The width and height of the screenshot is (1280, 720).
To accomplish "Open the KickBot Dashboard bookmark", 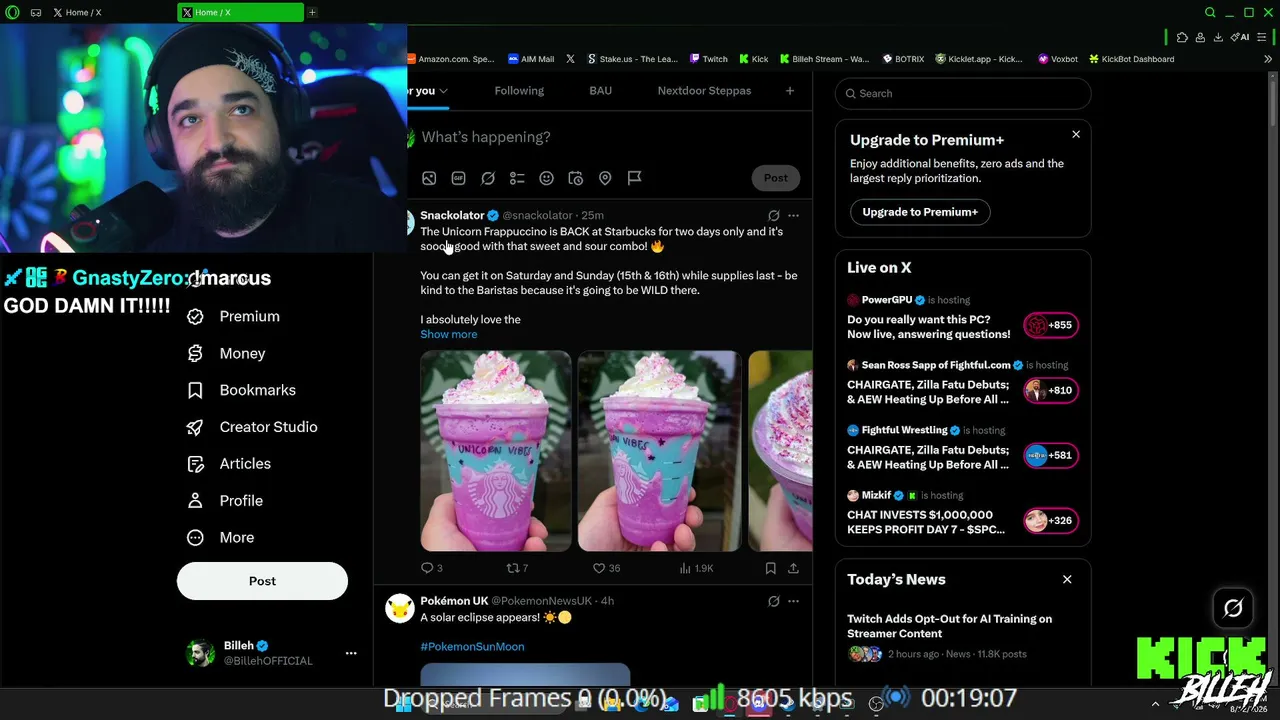I will [x=1131, y=59].
